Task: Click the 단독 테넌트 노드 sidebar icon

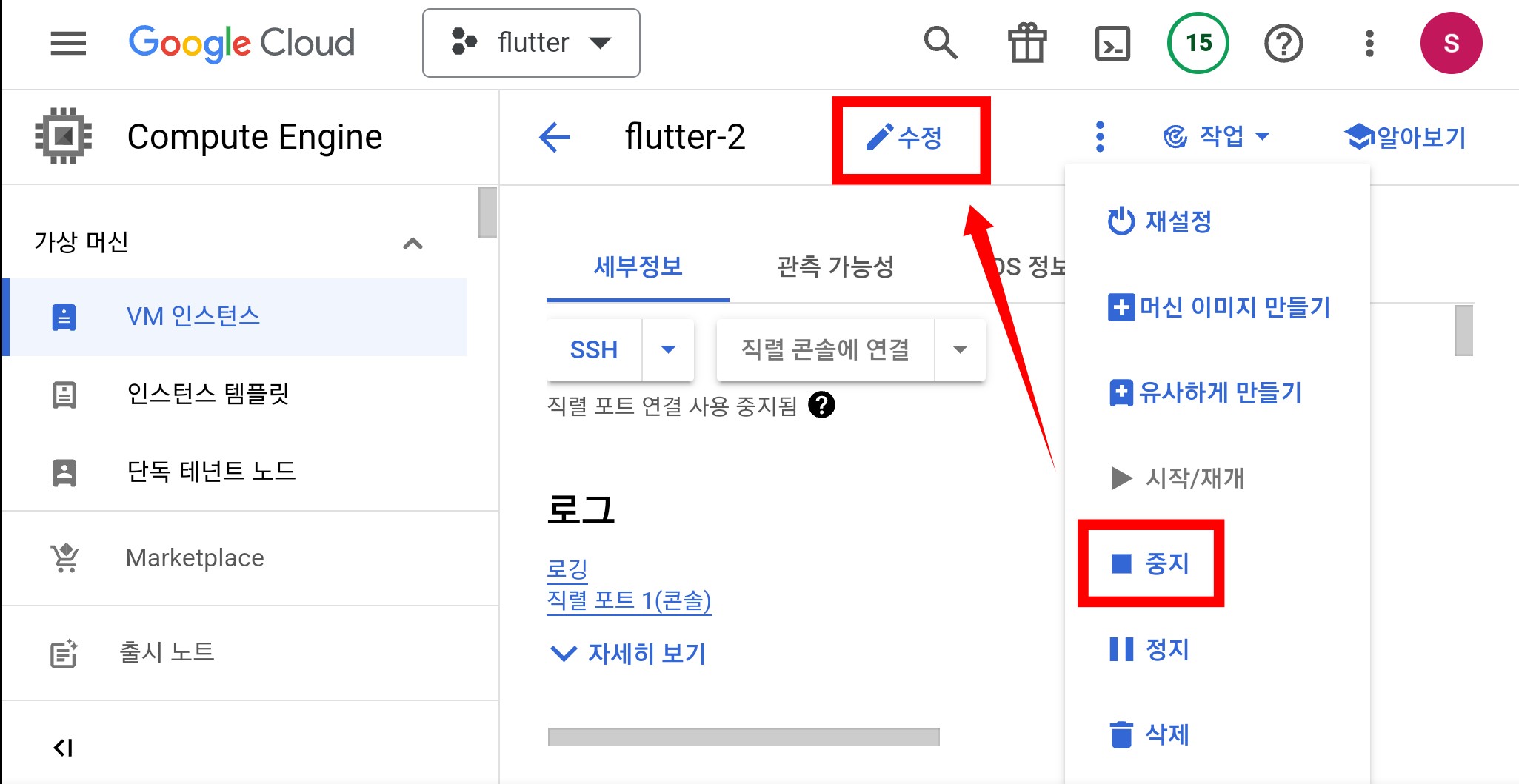Action: pyautogui.click(x=64, y=472)
